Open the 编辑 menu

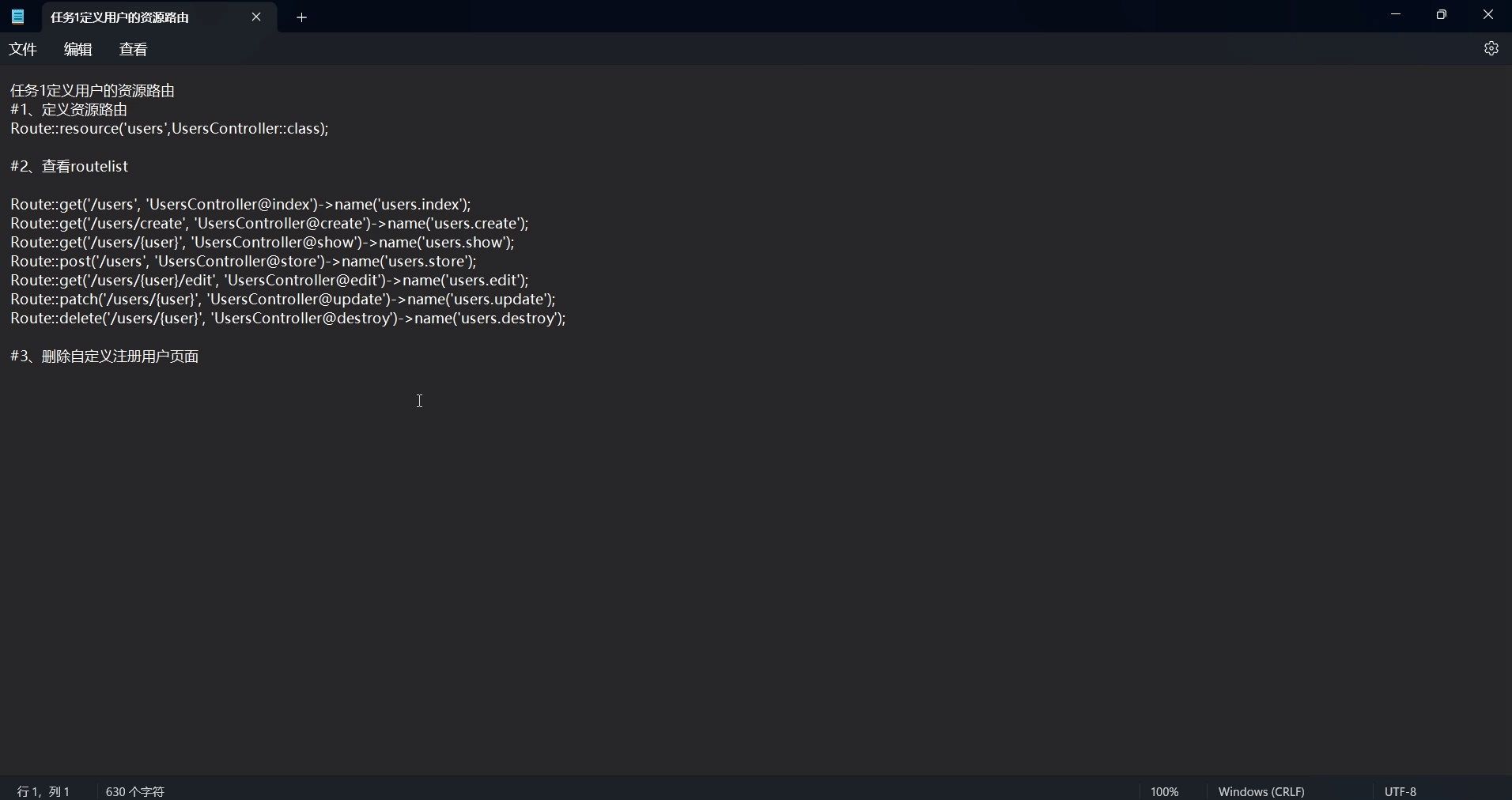[x=77, y=49]
